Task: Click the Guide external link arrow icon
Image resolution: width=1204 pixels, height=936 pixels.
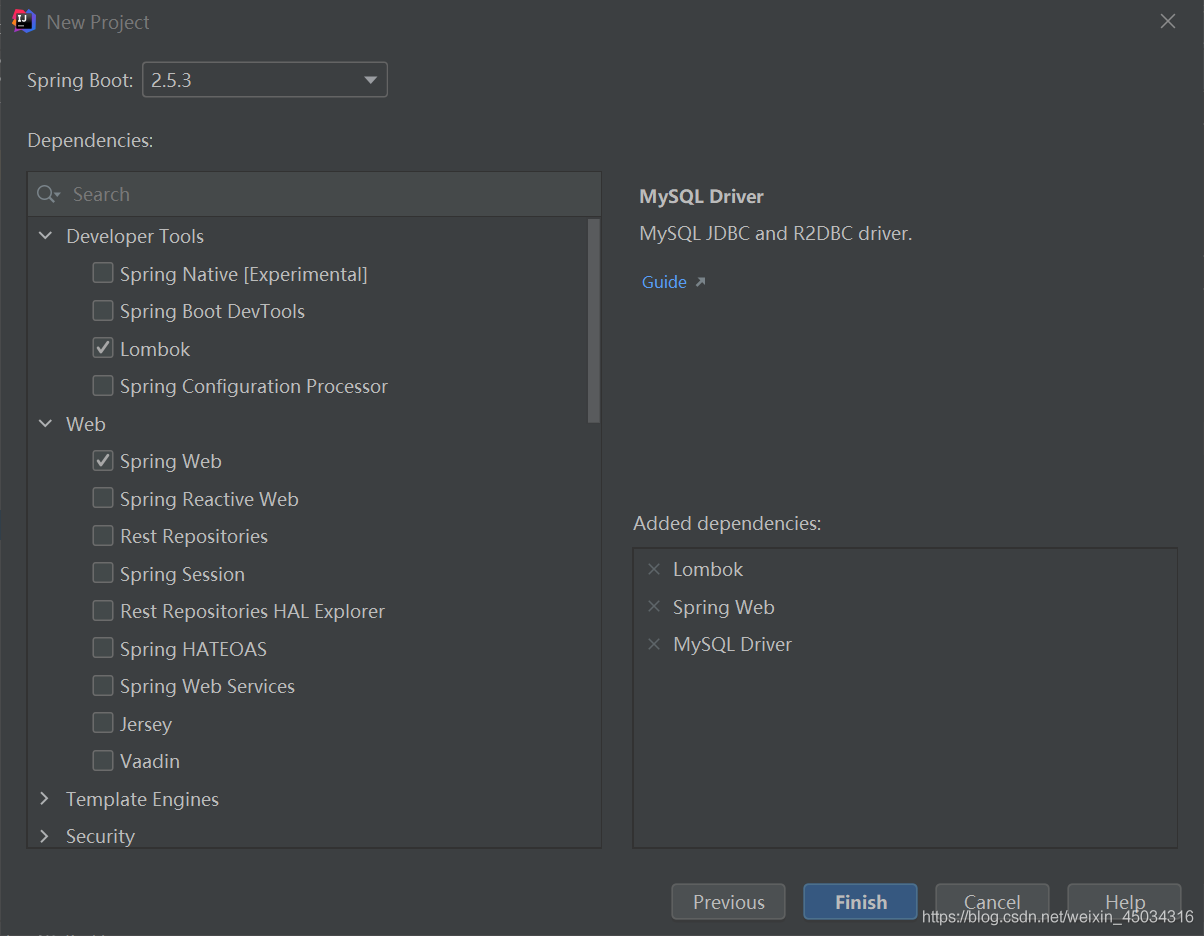Action: pos(701,282)
